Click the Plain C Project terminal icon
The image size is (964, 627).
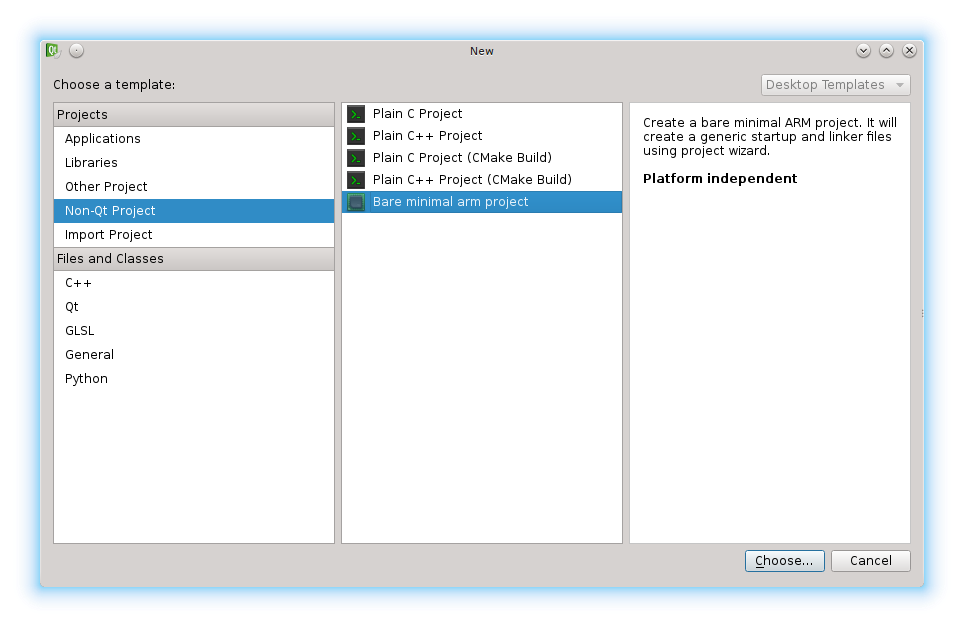tap(356, 114)
